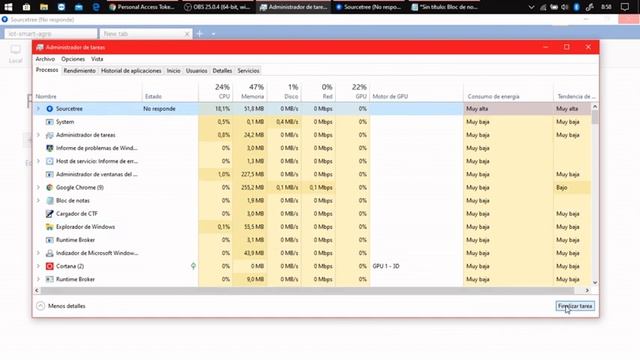Switch to Personal Access Token taskbar window
The width and height of the screenshot is (640, 360).
click(142, 7)
